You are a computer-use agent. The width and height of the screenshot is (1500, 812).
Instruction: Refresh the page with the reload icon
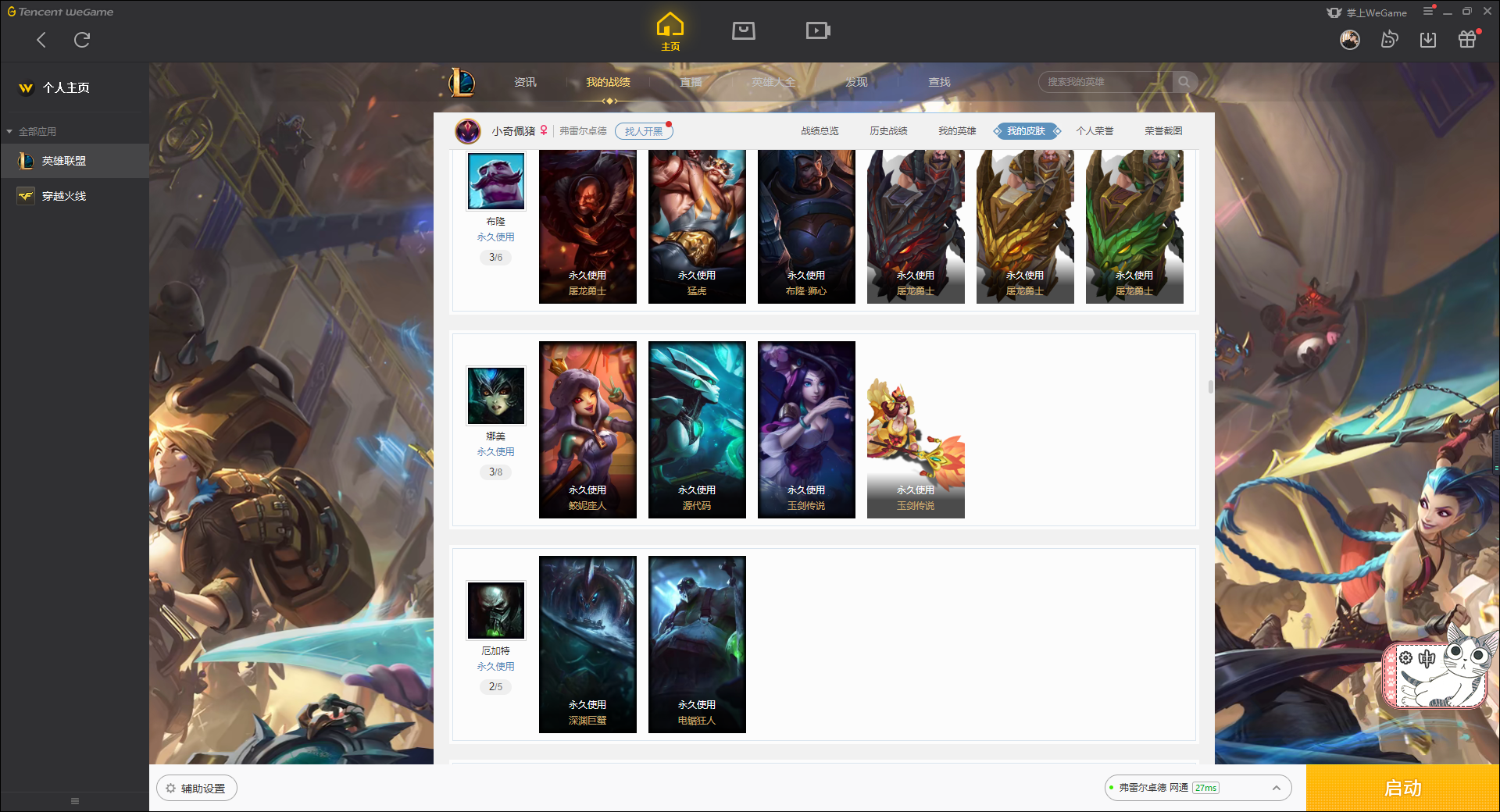[x=82, y=40]
